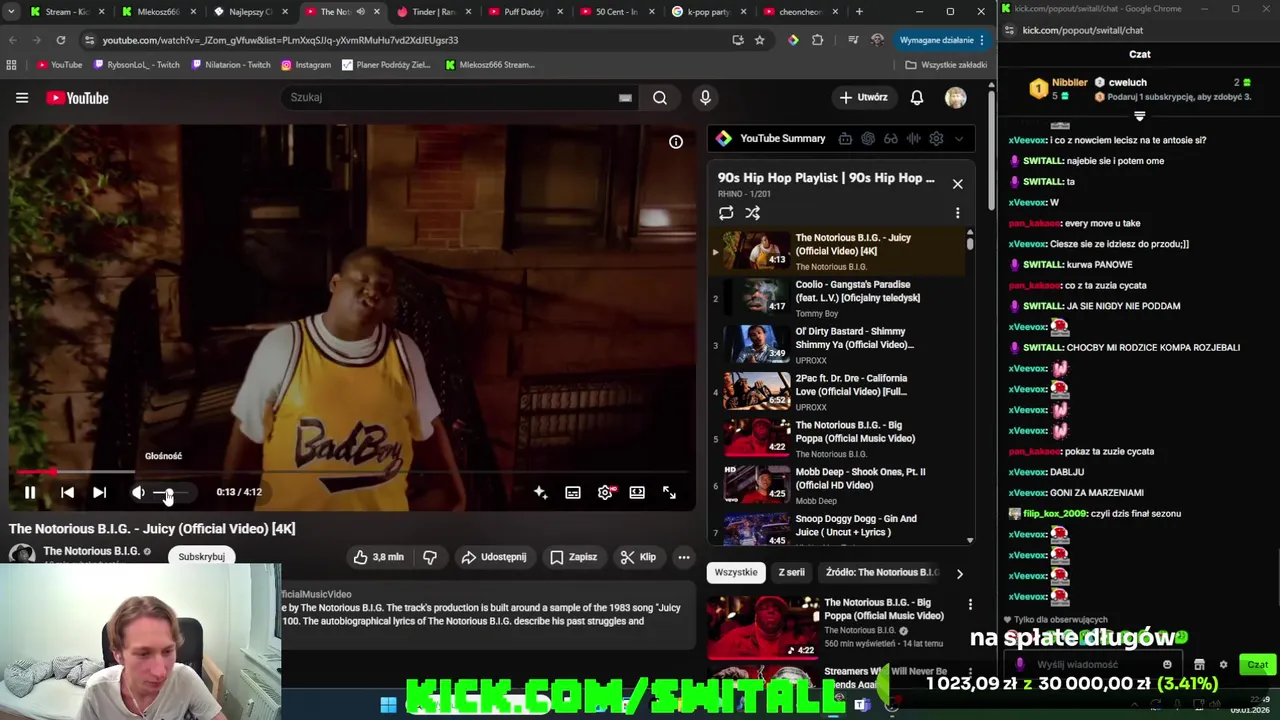Image resolution: width=1280 pixels, height=720 pixels.
Task: Pause the Juicy video playback
Action: click(30, 492)
